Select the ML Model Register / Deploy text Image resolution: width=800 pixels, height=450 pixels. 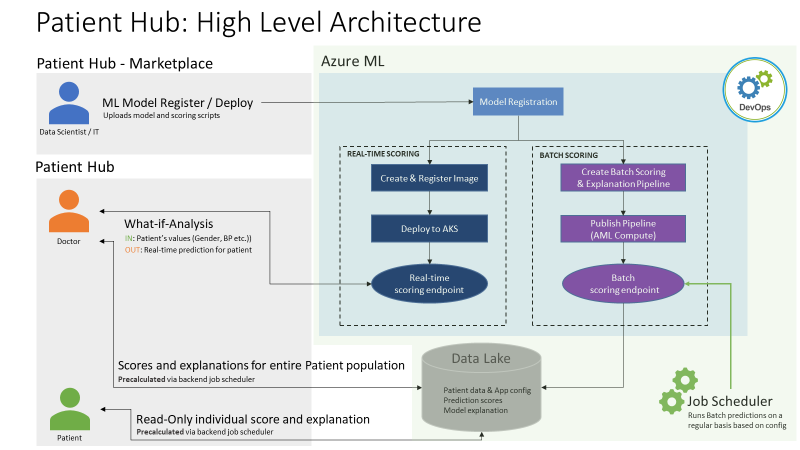[x=178, y=103]
